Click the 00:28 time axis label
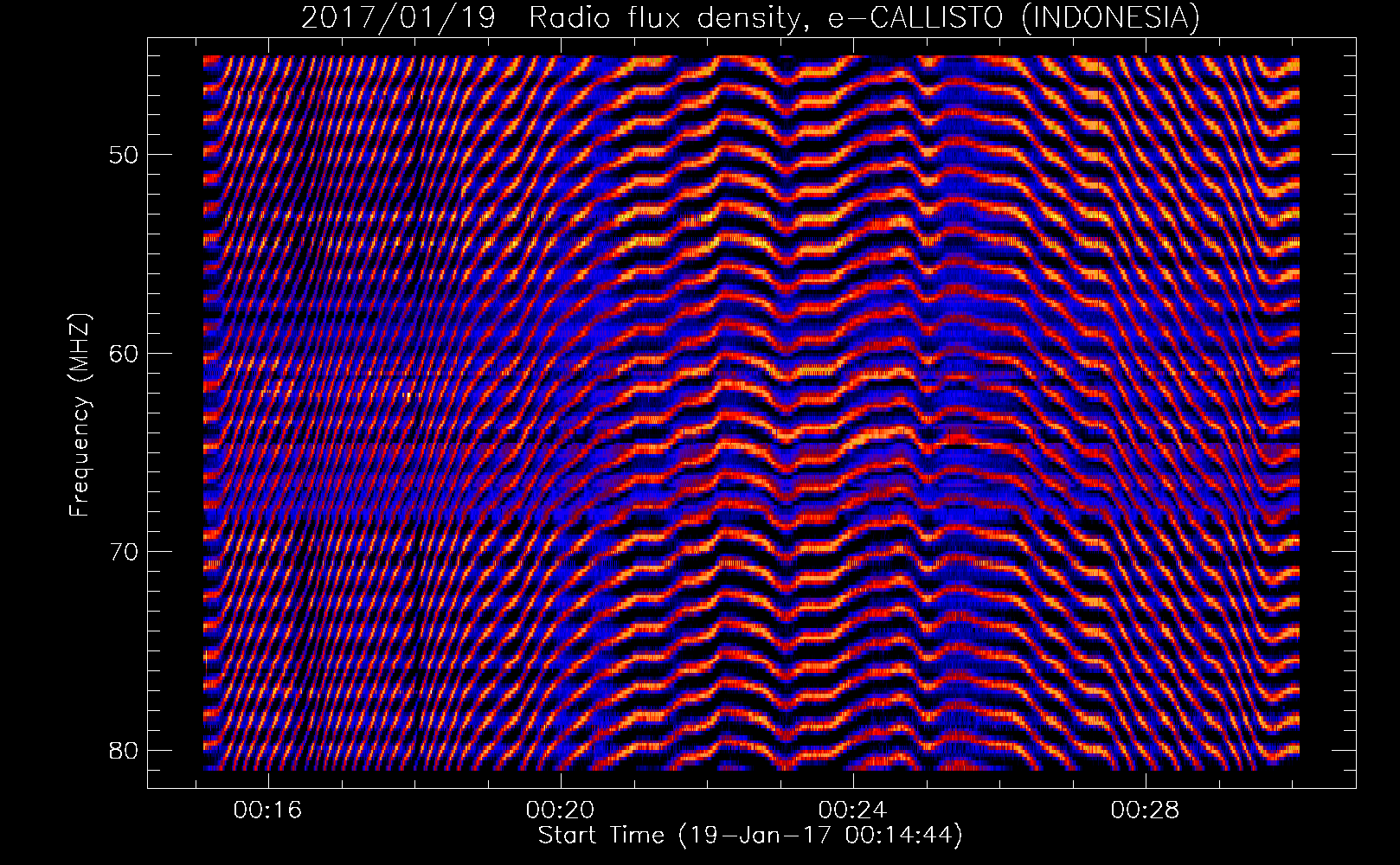 pyautogui.click(x=1146, y=811)
